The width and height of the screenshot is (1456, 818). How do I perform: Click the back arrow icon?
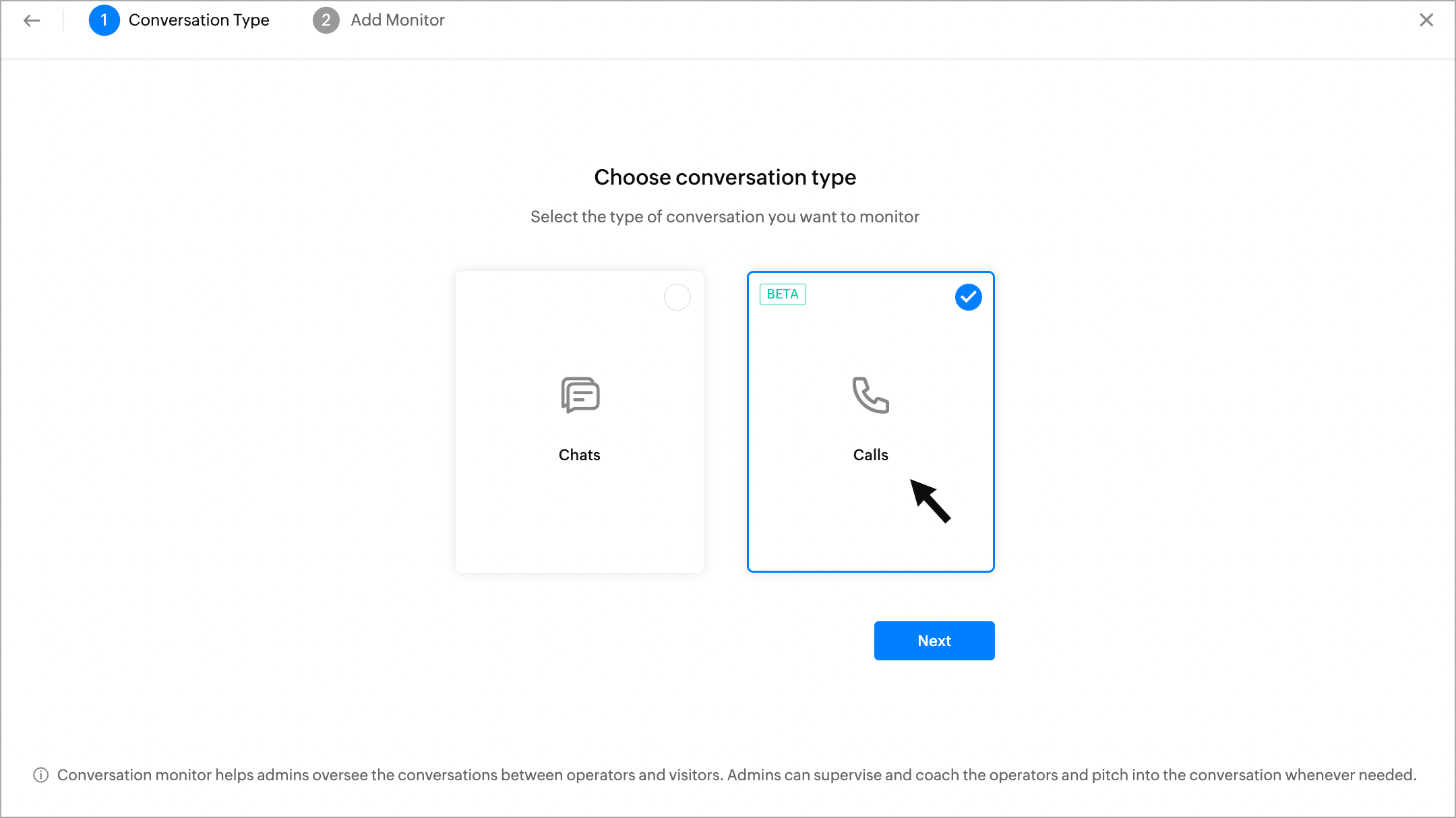(x=32, y=21)
